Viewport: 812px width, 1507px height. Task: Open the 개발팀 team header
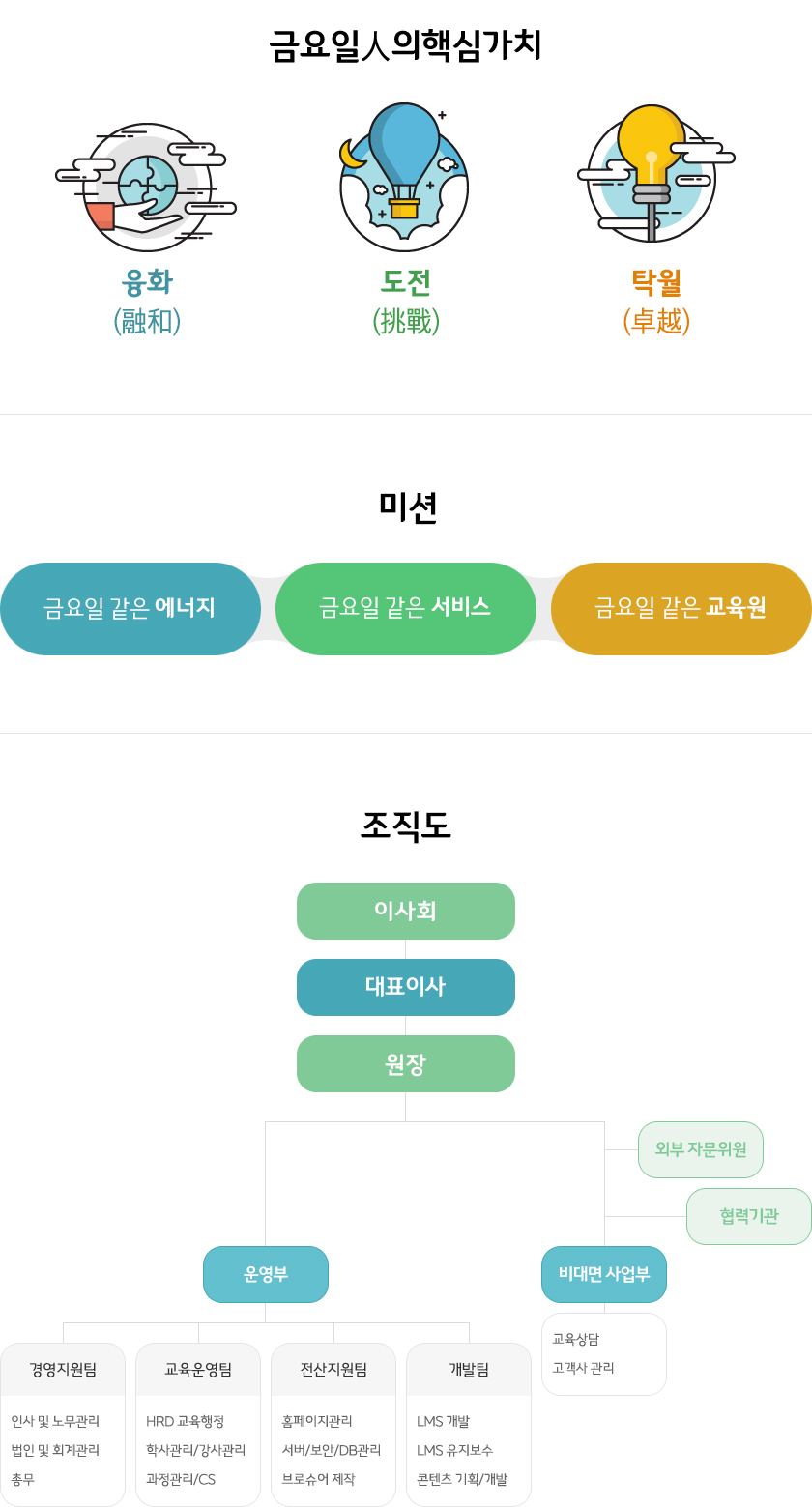coord(469,1370)
